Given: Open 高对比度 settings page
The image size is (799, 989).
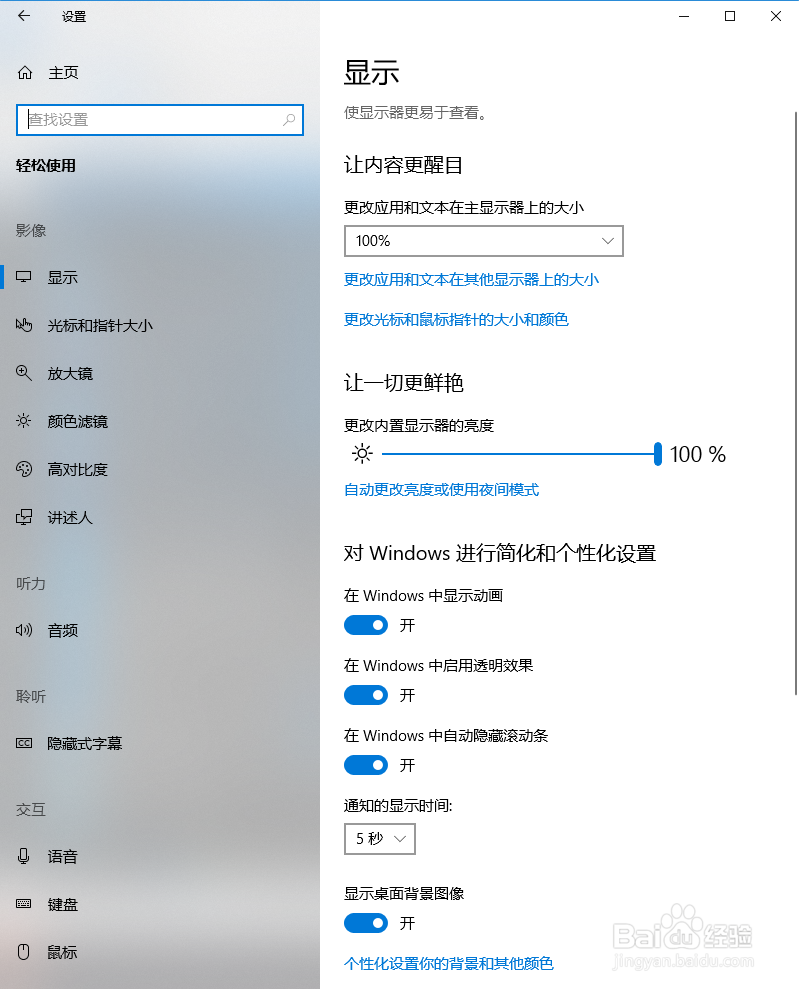Looking at the screenshot, I should (x=78, y=469).
